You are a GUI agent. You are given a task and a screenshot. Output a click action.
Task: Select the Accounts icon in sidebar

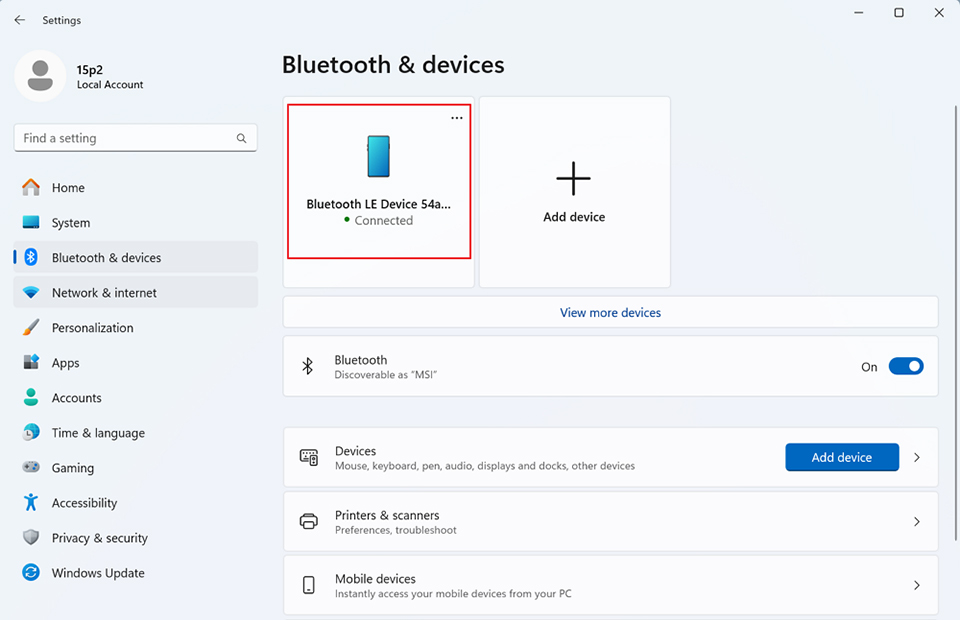coord(31,397)
